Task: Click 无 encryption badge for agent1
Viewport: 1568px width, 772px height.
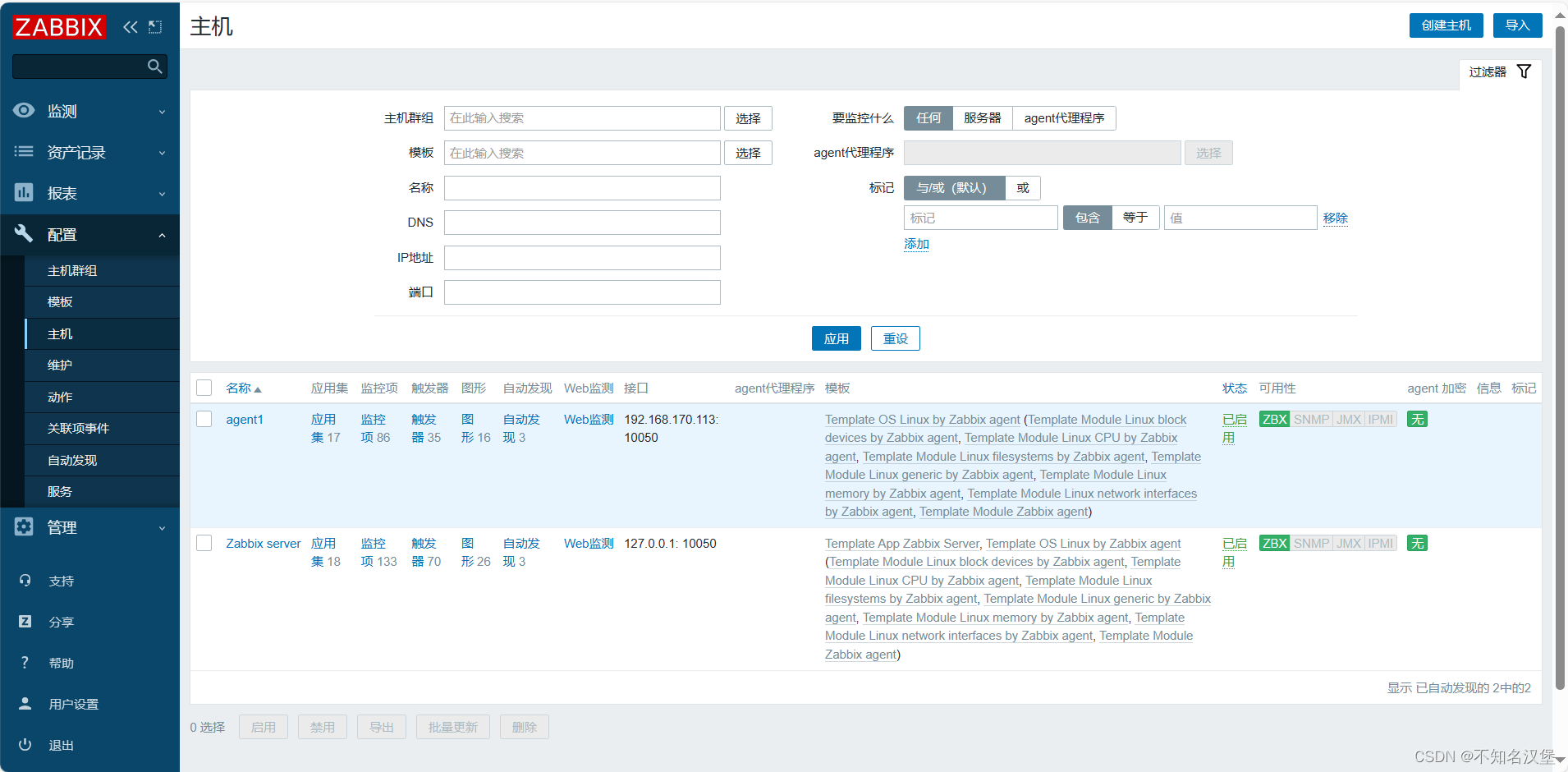Action: [1417, 420]
